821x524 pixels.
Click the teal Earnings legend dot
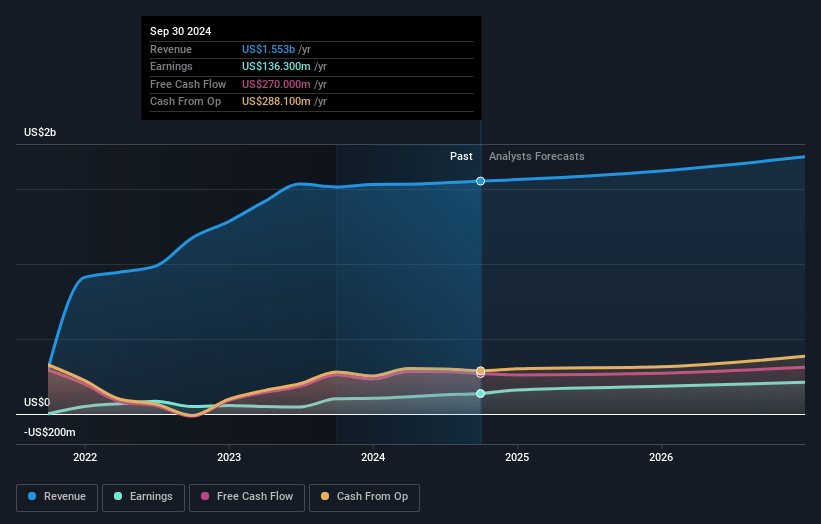pyautogui.click(x=118, y=496)
